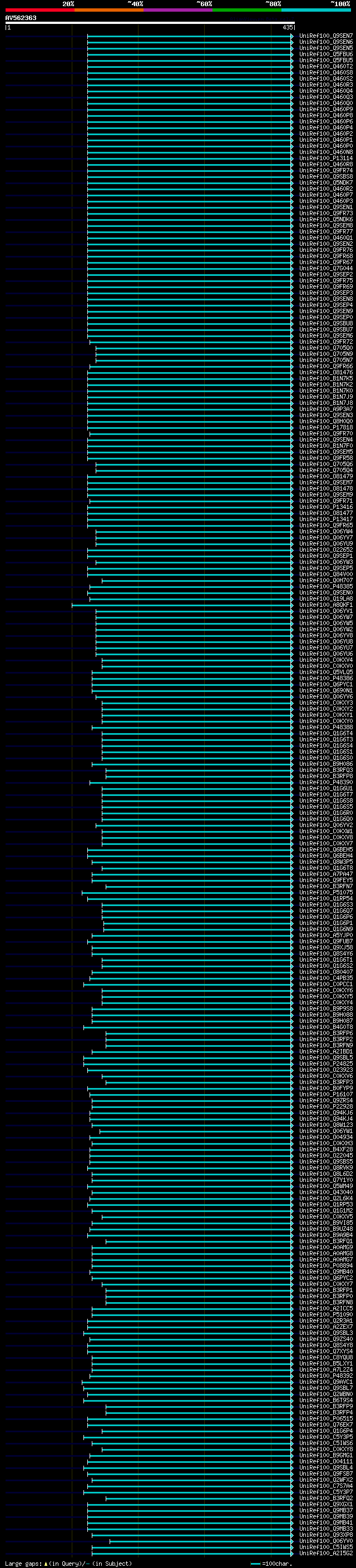
Task: Open hit UniRef100_Q5FBU5
Action: point(326,60)
